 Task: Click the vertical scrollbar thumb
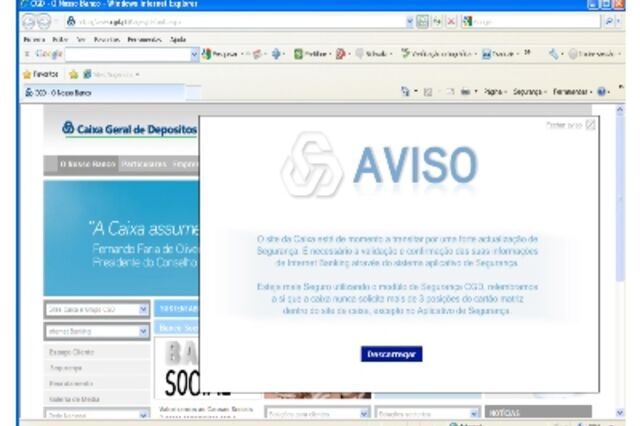pos(620,198)
